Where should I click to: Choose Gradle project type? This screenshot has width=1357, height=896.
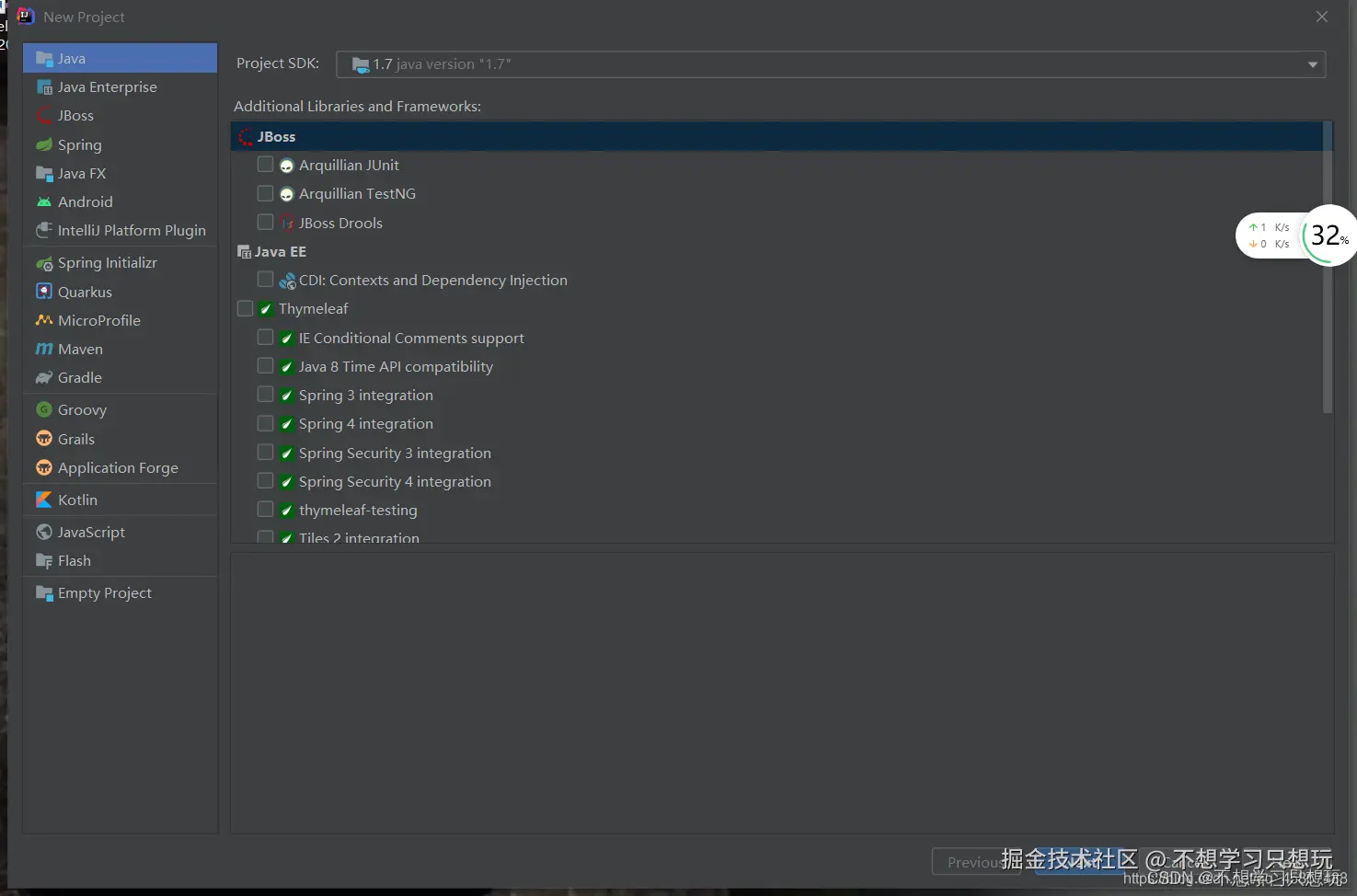pyautogui.click(x=120, y=377)
